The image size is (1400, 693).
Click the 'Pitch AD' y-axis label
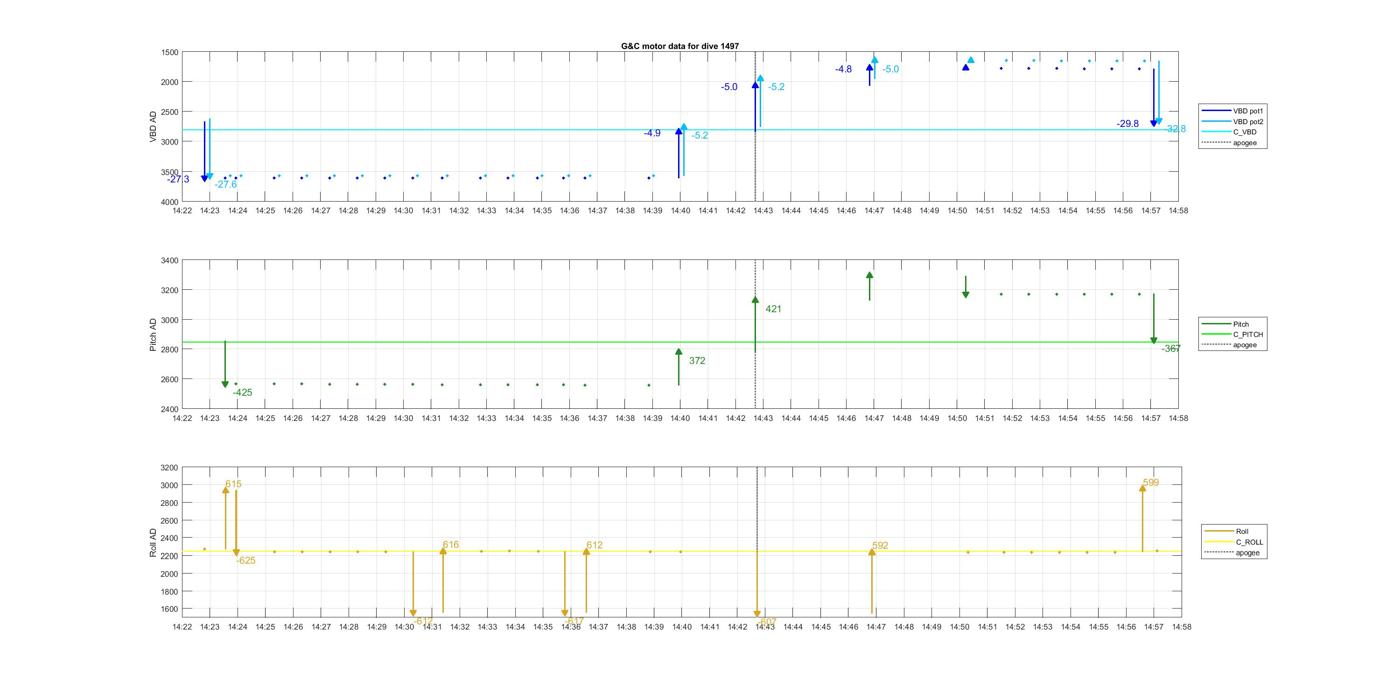[153, 335]
